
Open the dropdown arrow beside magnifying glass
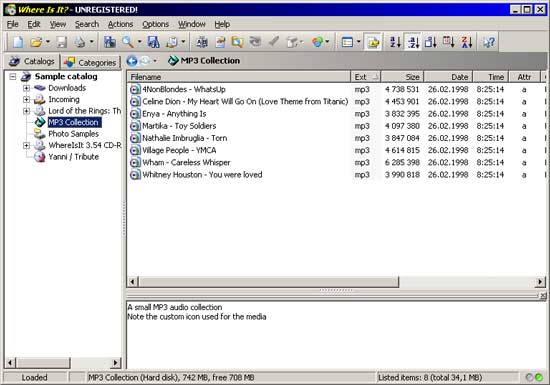tap(139, 42)
